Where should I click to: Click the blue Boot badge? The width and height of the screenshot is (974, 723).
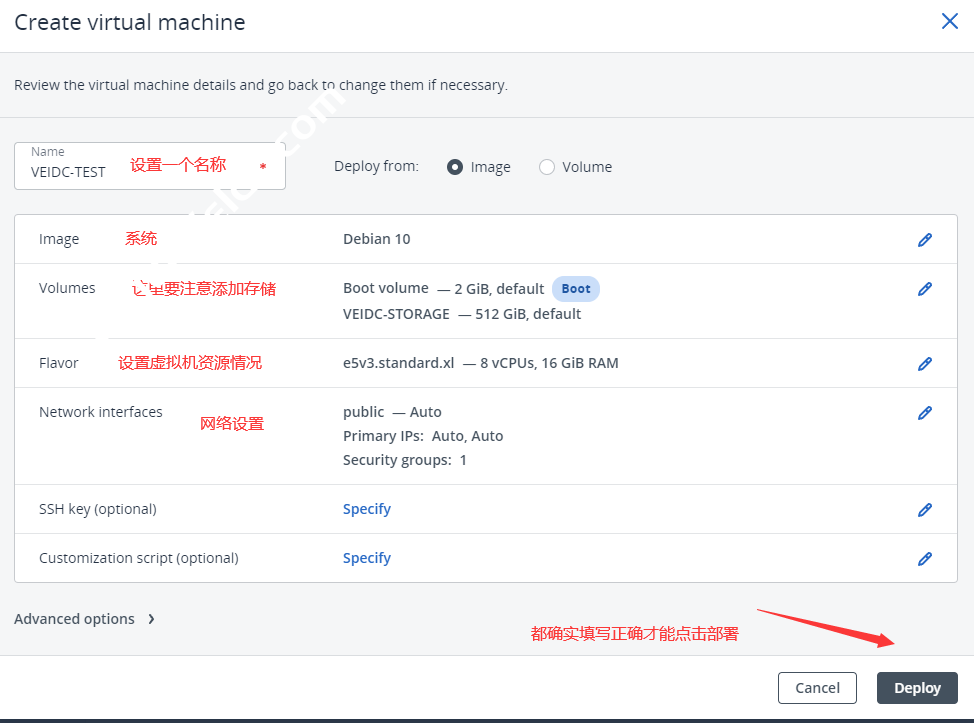click(x=575, y=289)
